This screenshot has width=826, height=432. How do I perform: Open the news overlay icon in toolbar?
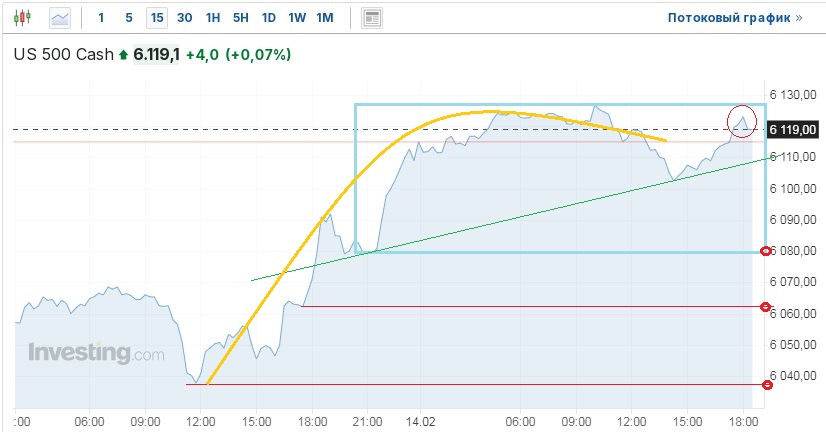click(x=372, y=18)
